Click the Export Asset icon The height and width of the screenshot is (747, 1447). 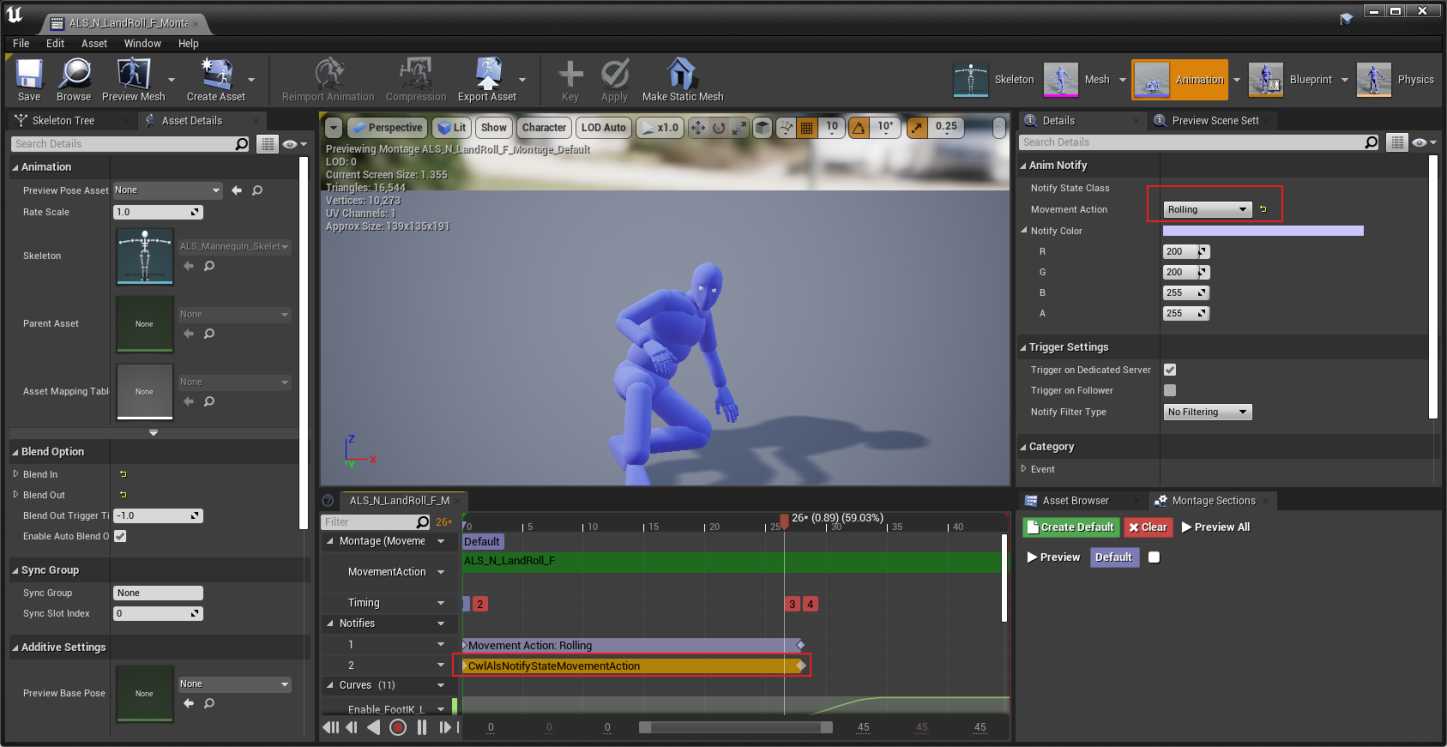[x=487, y=78]
